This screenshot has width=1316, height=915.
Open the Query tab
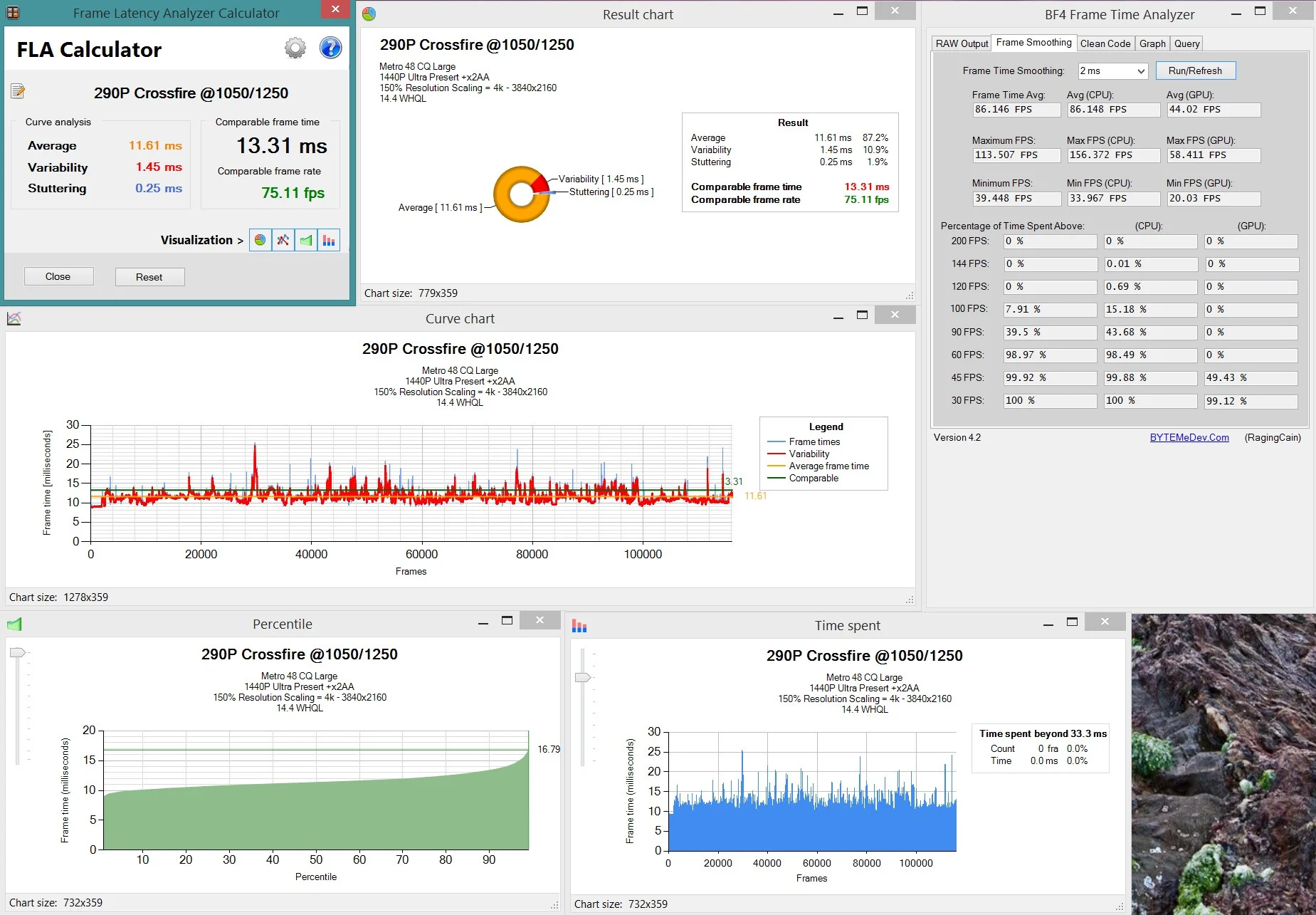coord(1186,43)
